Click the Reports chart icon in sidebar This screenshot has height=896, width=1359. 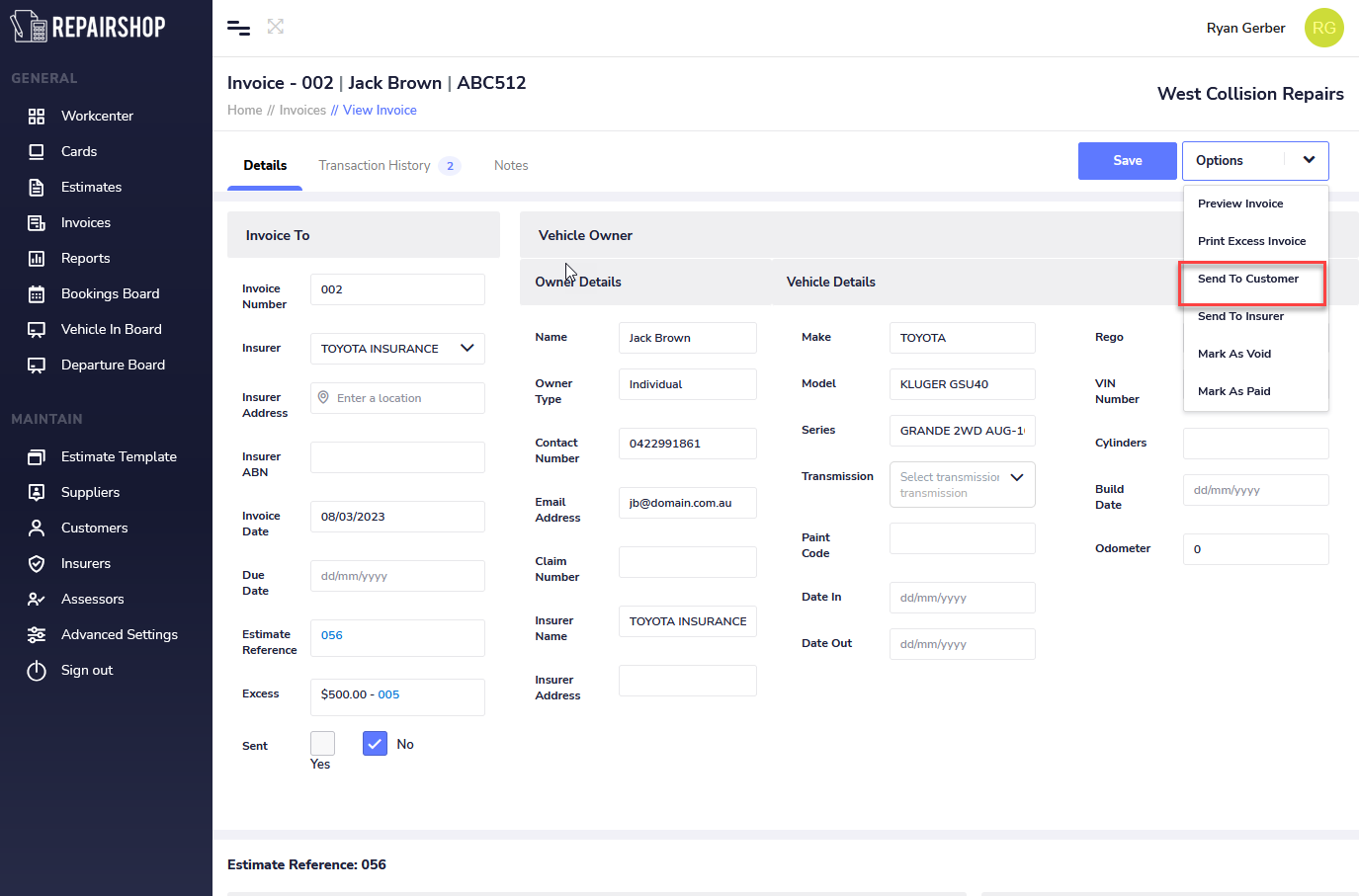click(x=37, y=259)
